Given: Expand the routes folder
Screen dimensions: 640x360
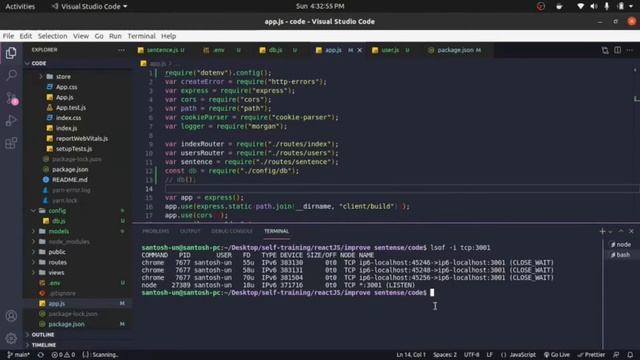Looking at the screenshot, I should 58,262.
